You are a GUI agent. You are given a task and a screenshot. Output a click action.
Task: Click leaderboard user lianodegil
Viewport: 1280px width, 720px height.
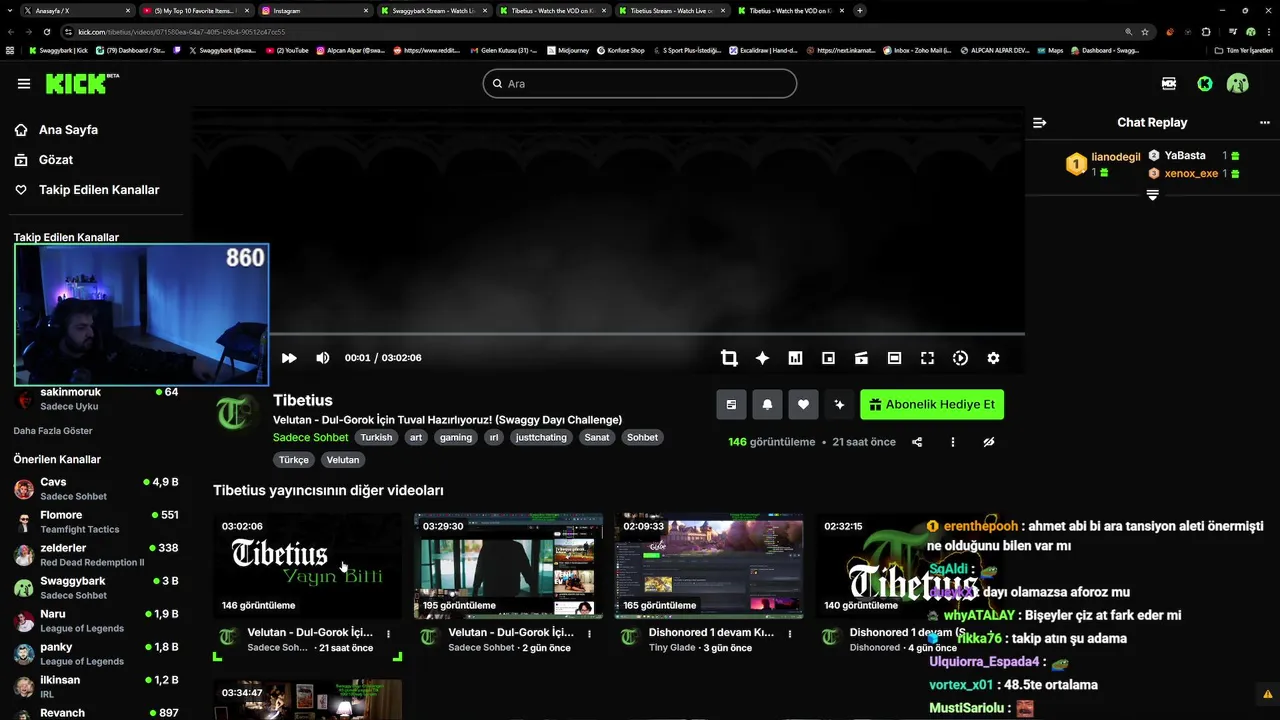[x=1116, y=157]
